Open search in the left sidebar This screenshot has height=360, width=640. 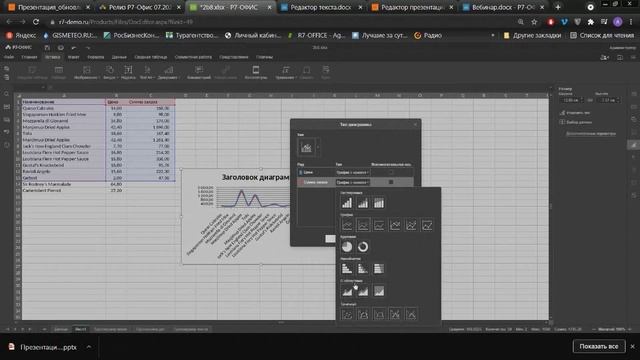click(x=7, y=94)
